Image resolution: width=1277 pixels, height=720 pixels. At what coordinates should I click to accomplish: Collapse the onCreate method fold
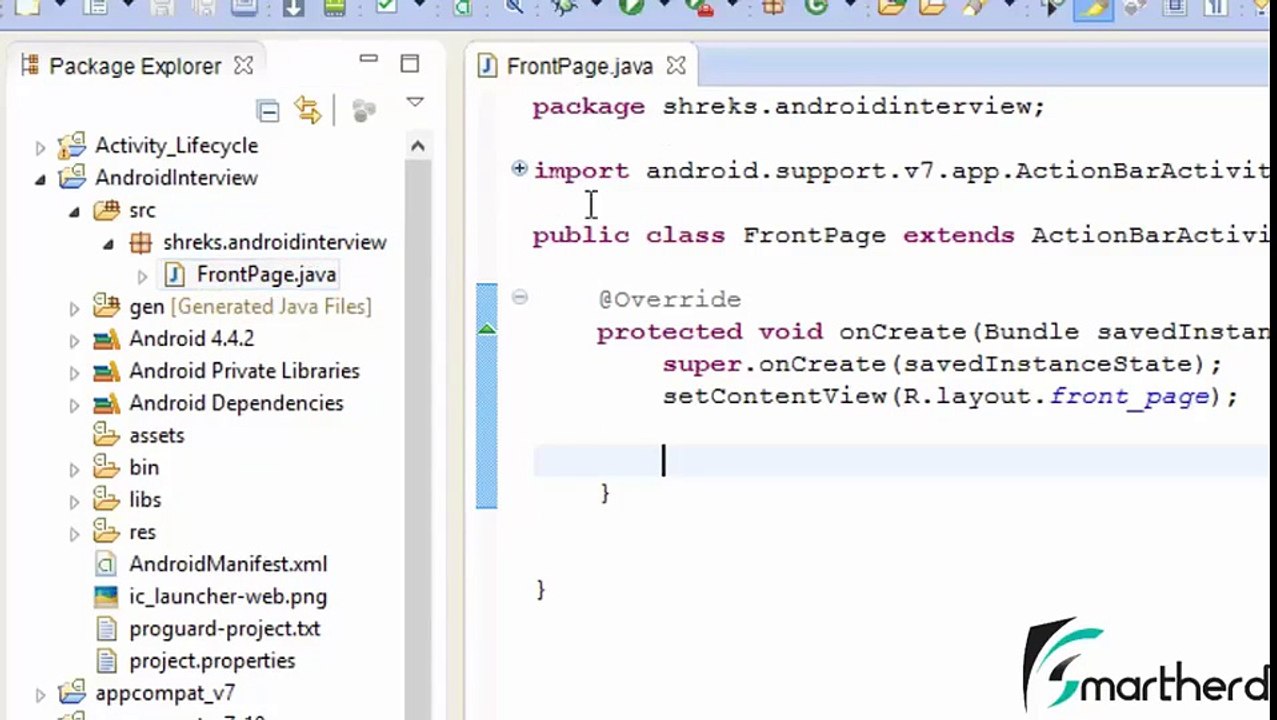click(519, 297)
